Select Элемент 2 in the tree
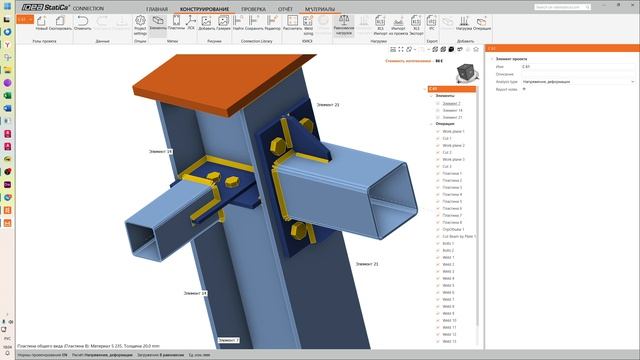The image size is (640, 360). [x=451, y=103]
